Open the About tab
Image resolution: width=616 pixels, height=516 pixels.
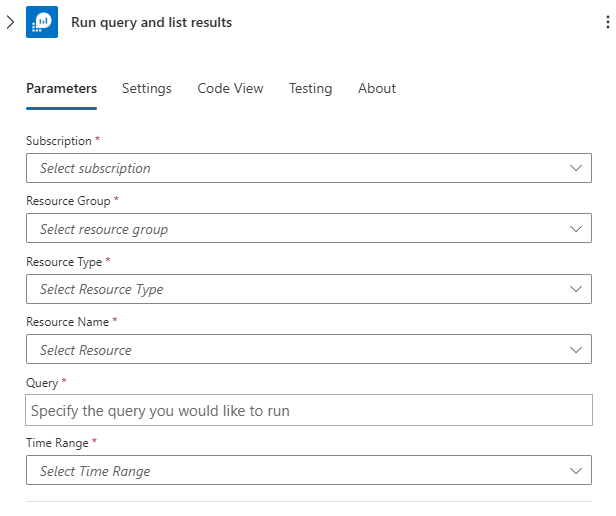tap(377, 88)
